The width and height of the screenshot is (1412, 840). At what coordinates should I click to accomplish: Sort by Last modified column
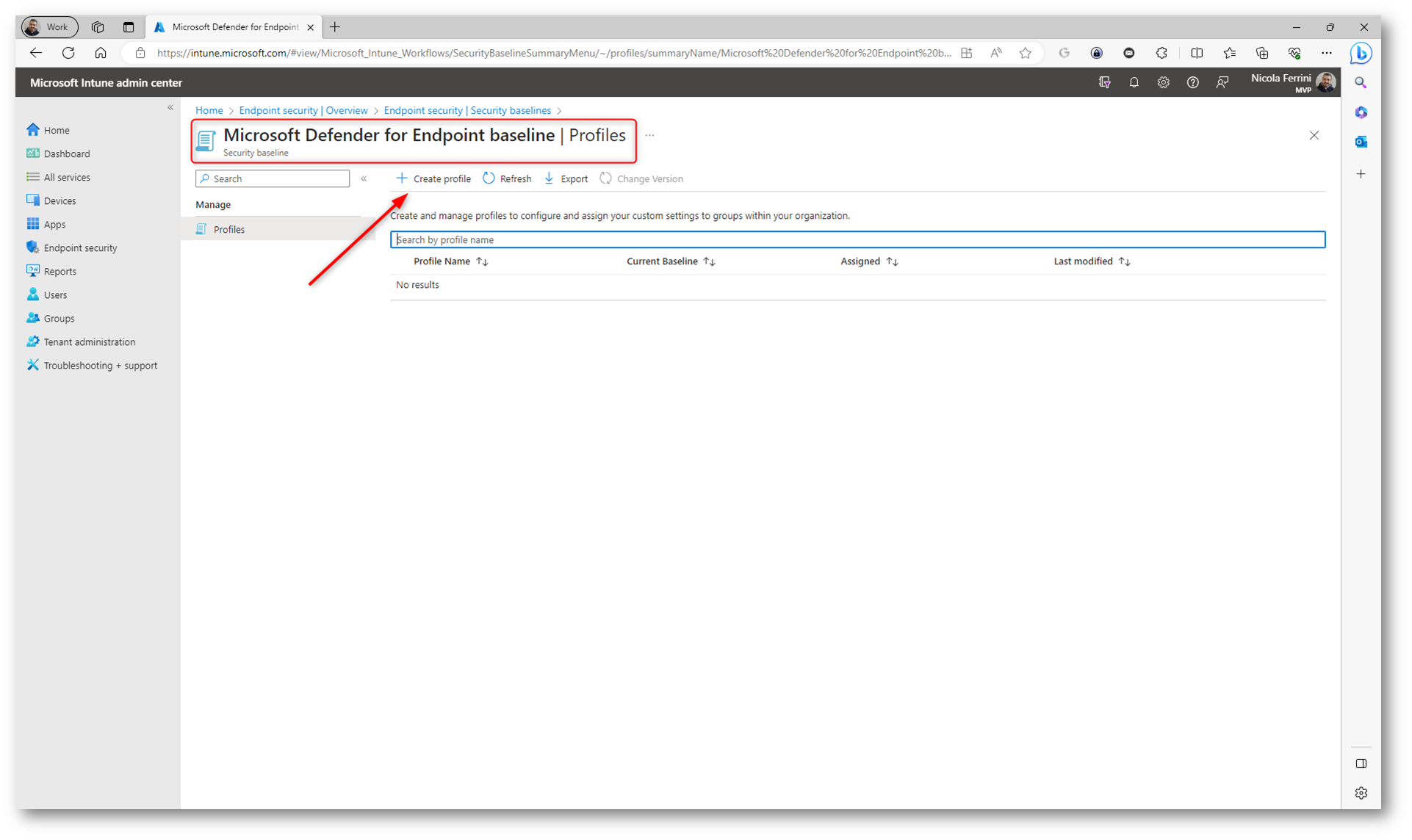point(1092,261)
